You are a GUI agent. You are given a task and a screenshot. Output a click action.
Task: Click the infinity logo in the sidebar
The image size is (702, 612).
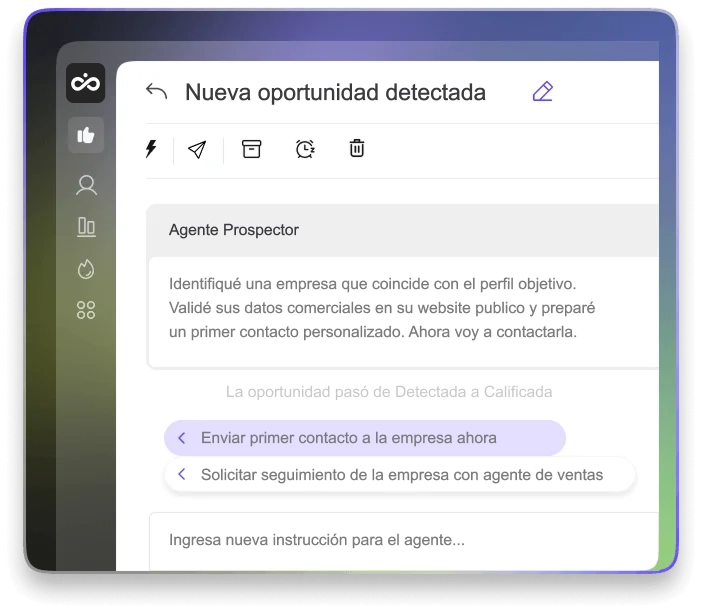pyautogui.click(x=86, y=83)
